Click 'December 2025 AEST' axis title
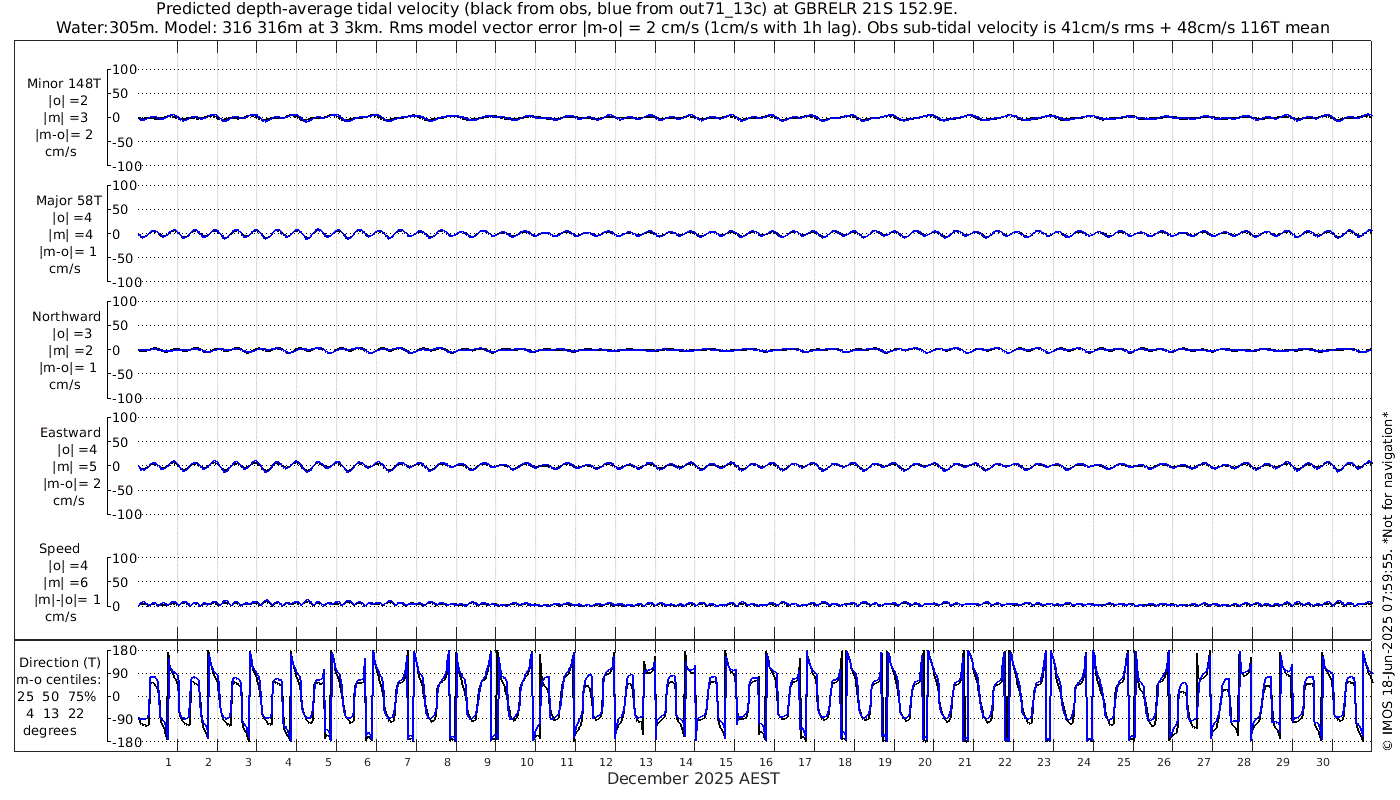 [x=693, y=778]
